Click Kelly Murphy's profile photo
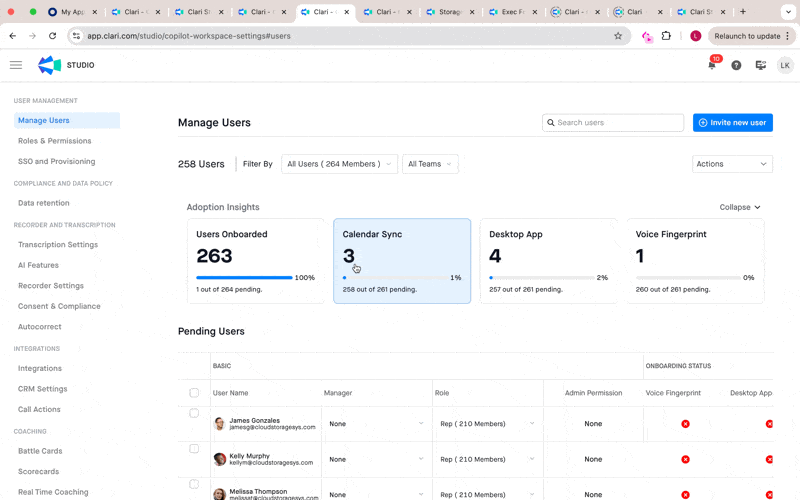 (x=219, y=459)
